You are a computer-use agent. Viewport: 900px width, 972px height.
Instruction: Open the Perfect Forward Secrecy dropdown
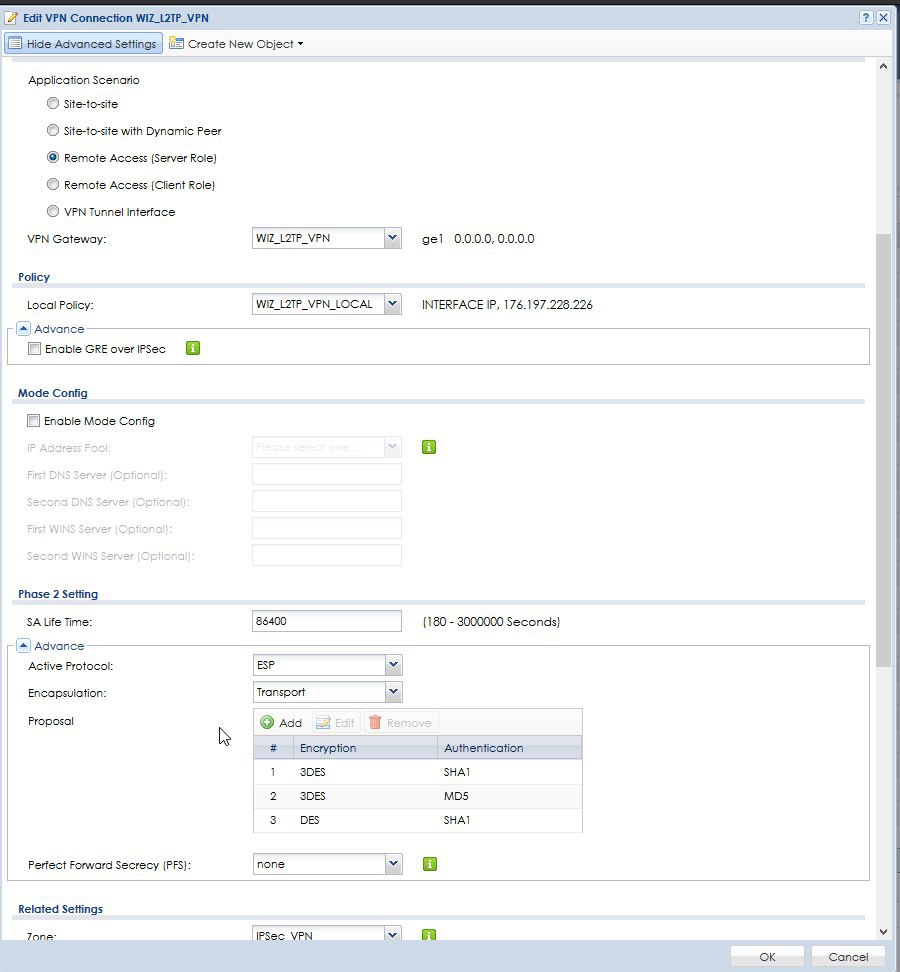[x=393, y=864]
